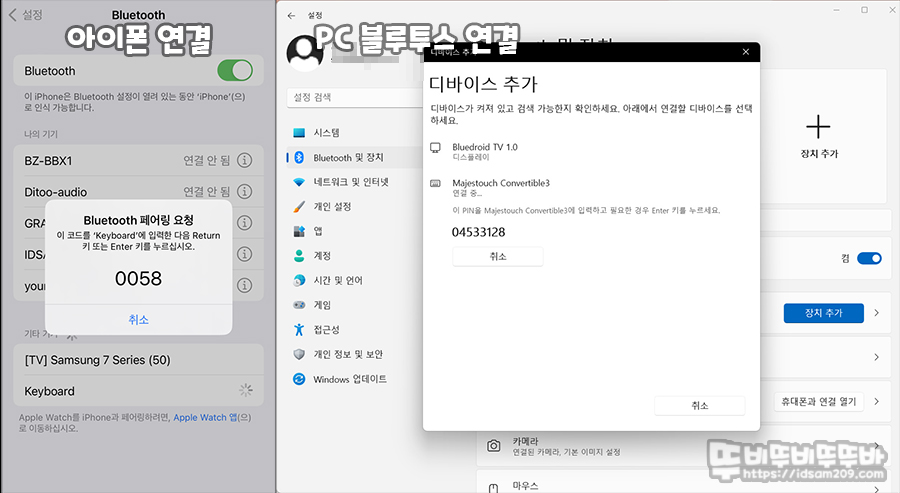Click the shield 개인 정보 icon

pos(299,355)
